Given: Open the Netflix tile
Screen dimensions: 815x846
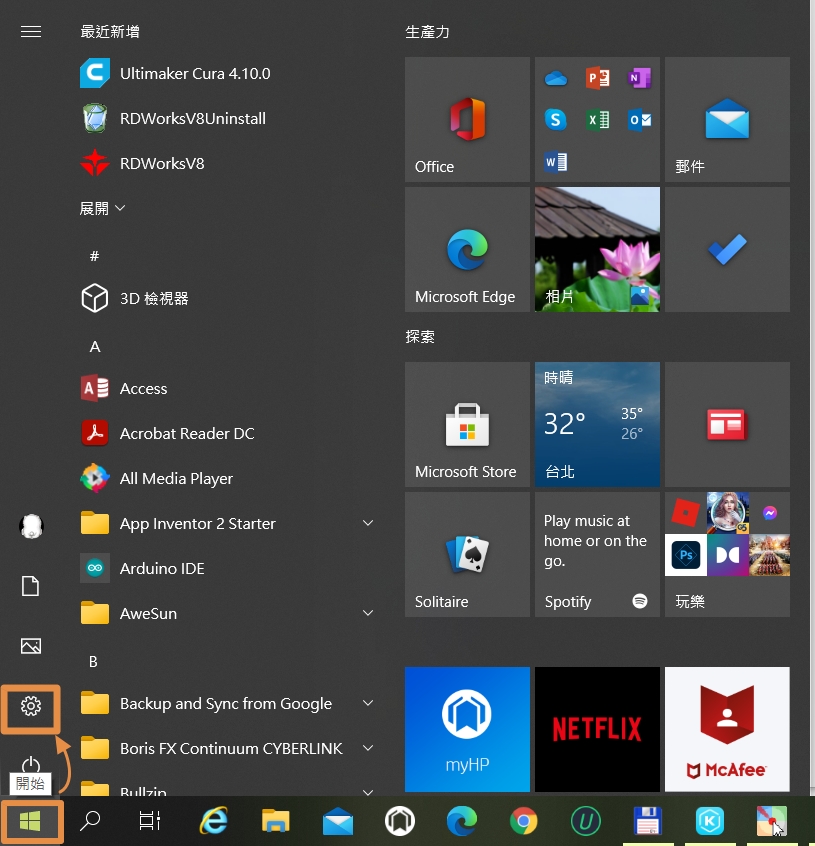Looking at the screenshot, I should coord(597,729).
